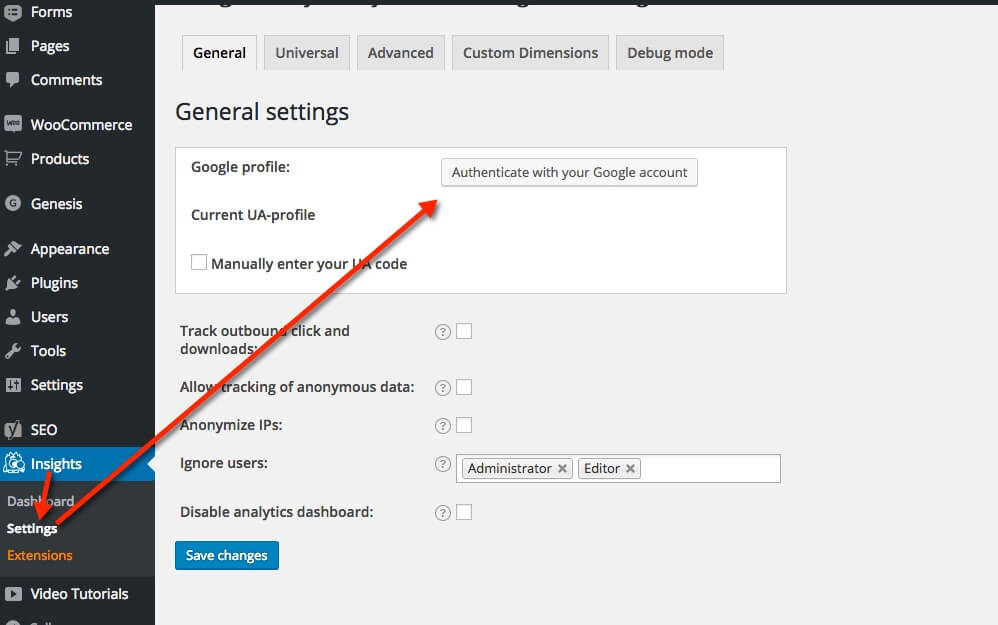Image resolution: width=998 pixels, height=625 pixels.
Task: Click inside the Ignore users field
Action: tap(710, 469)
